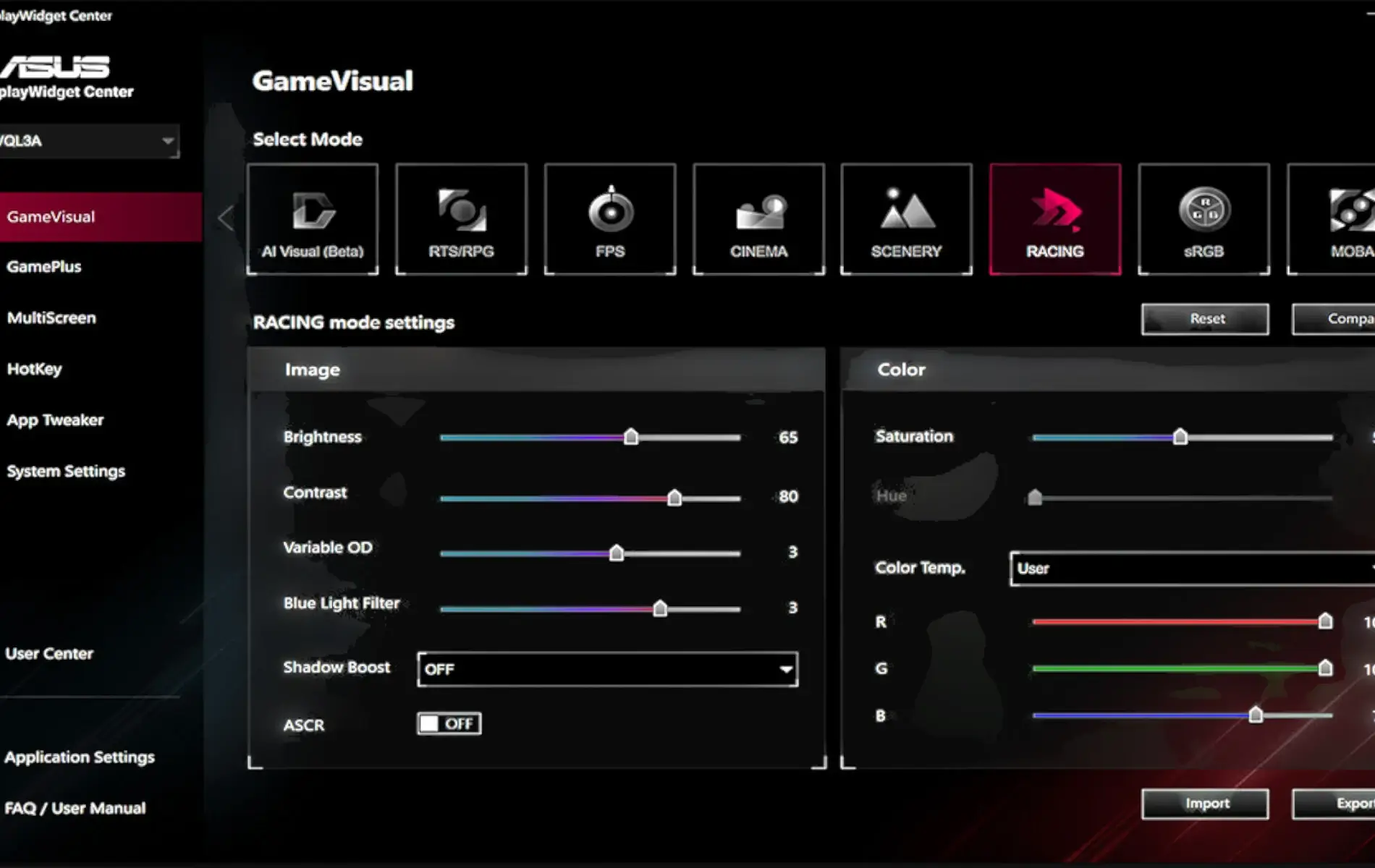Open the Color Temp. dropdown
The image size is (1375, 868).
[x=1193, y=569]
